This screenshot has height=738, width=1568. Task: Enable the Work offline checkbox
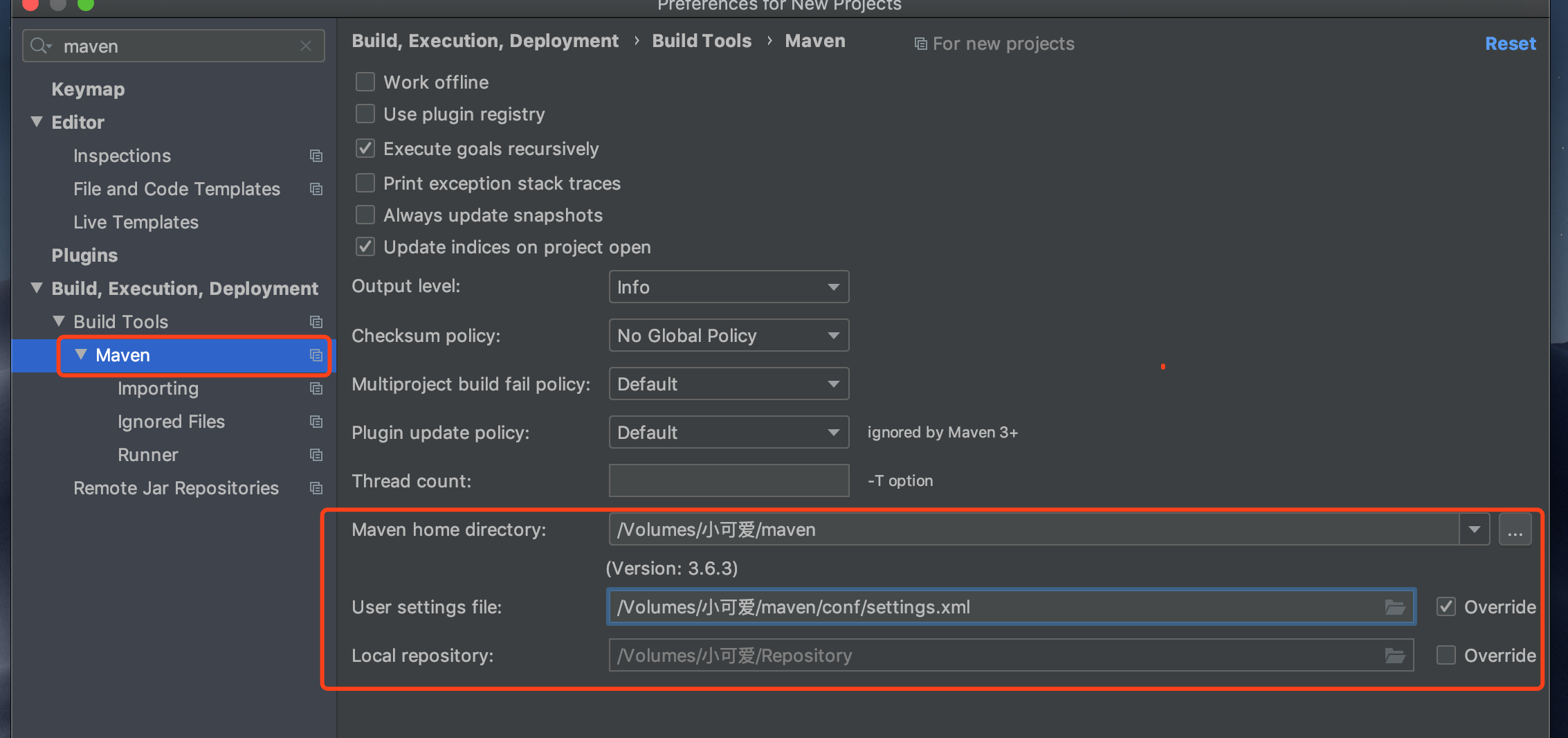coord(365,82)
